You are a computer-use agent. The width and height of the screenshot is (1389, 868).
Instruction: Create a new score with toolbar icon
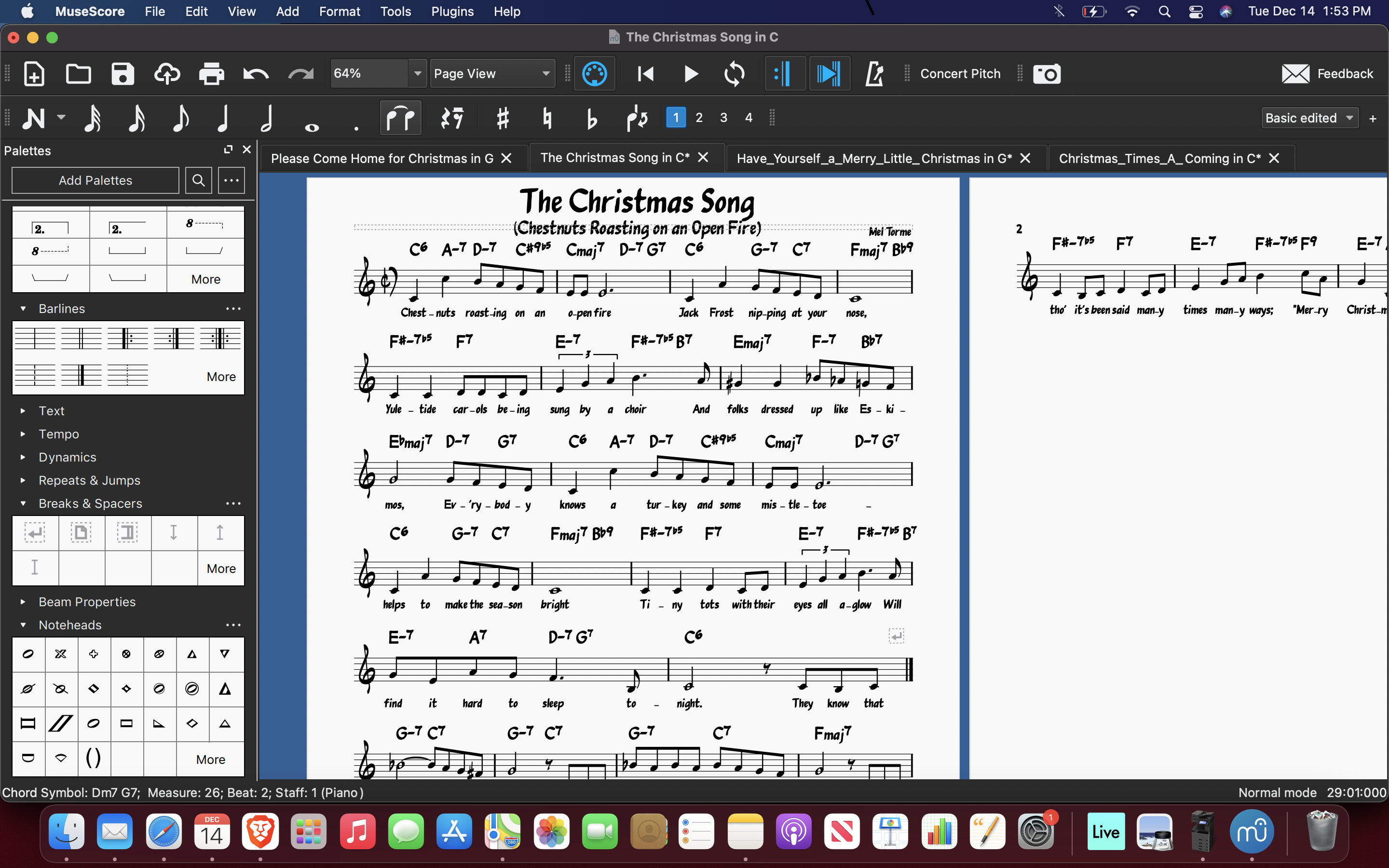point(34,74)
